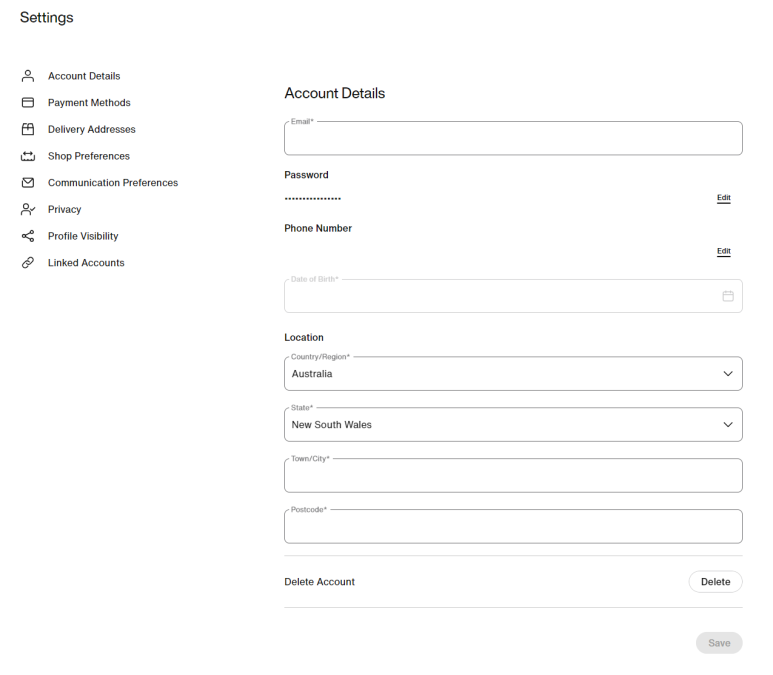Open Communication Preferences section
This screenshot has width=773, height=675.
click(113, 183)
